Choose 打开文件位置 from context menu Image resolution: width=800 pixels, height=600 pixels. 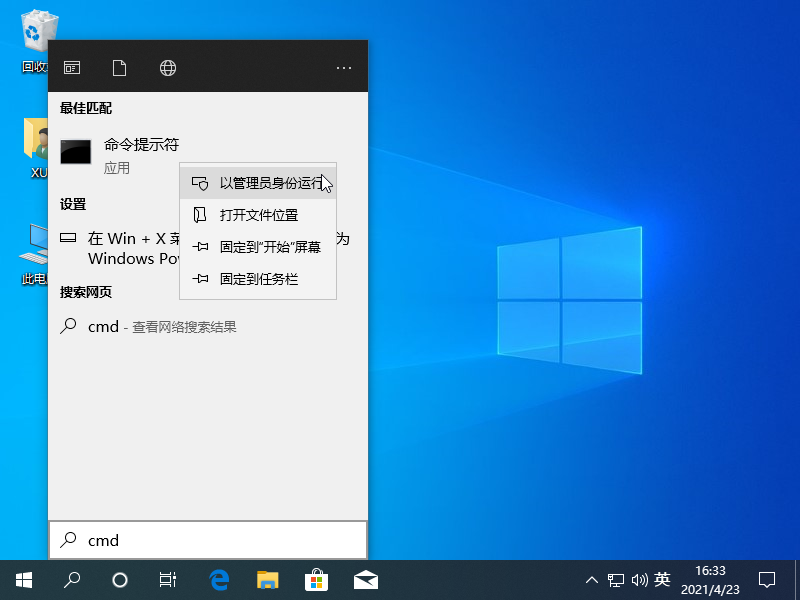pyautogui.click(x=258, y=215)
